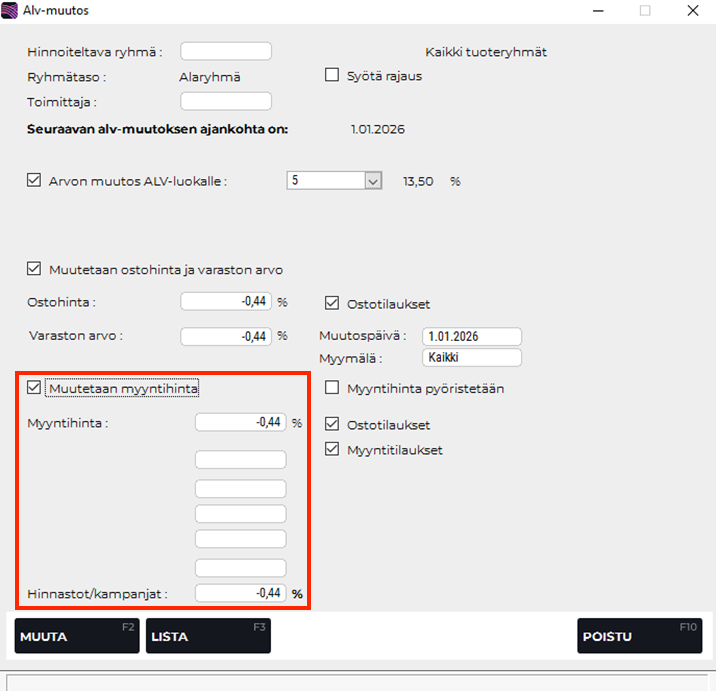The height and width of the screenshot is (691, 716).
Task: Enable Myyntihinta pyöristetään option
Action: coord(332,388)
